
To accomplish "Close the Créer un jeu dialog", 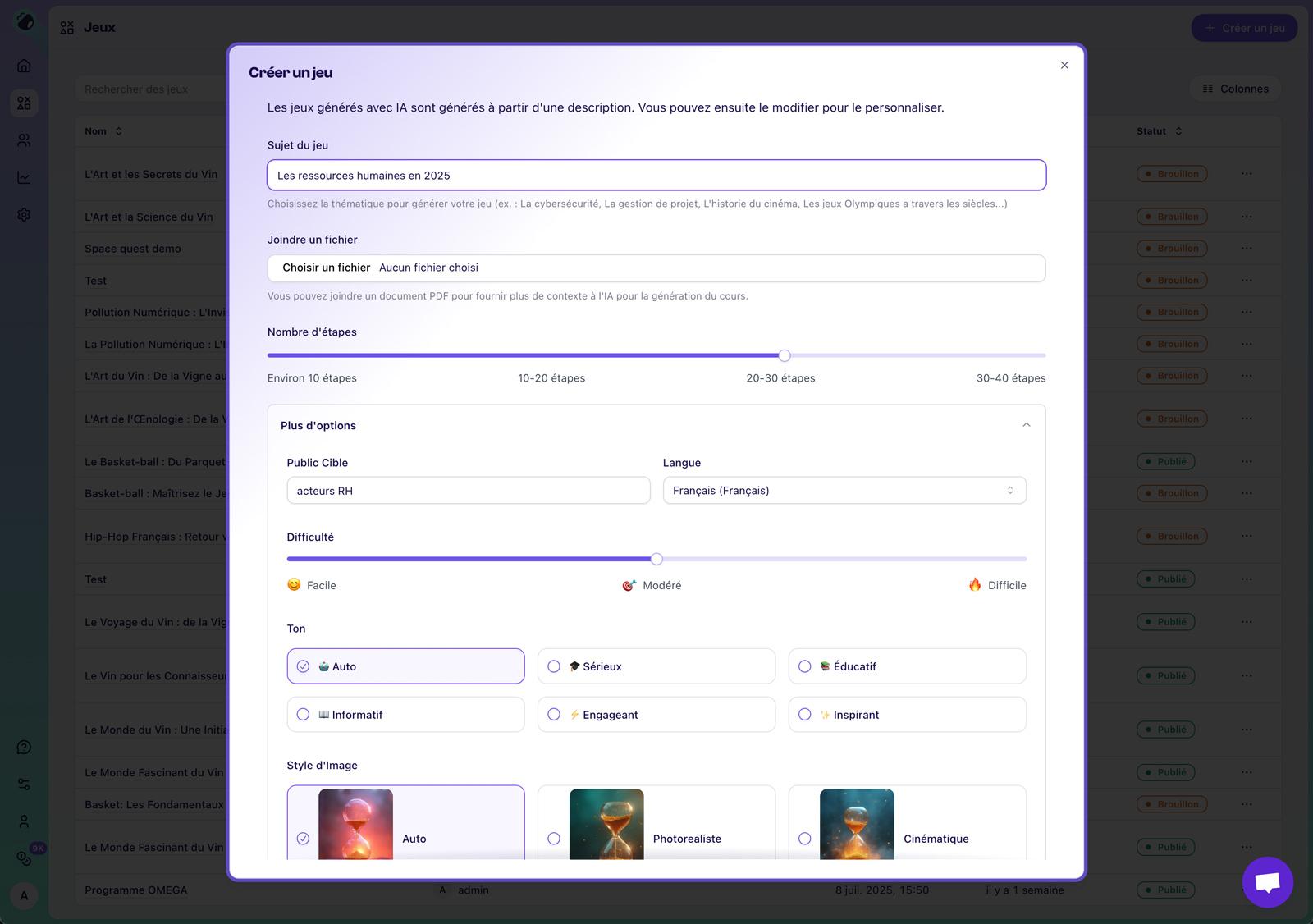I will pos(1064,66).
